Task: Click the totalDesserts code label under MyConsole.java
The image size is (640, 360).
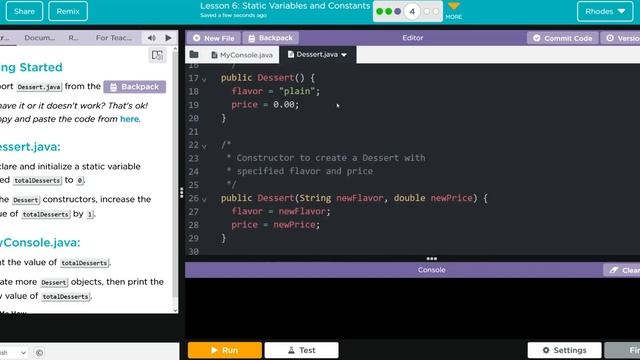Action: [84, 263]
